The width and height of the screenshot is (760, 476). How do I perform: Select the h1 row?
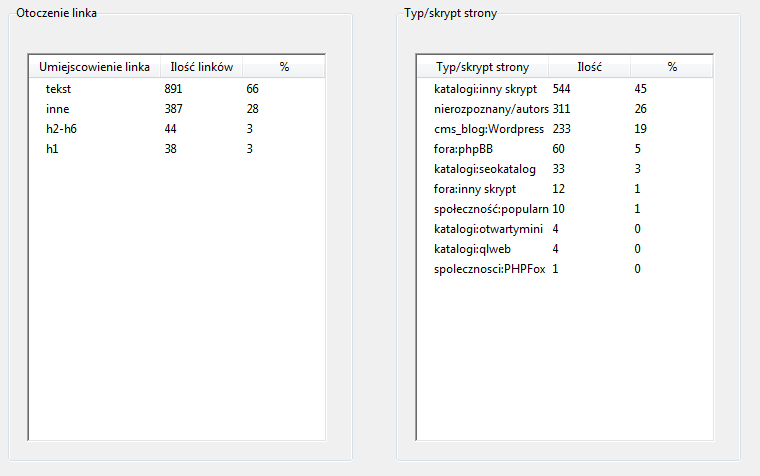pos(53,149)
